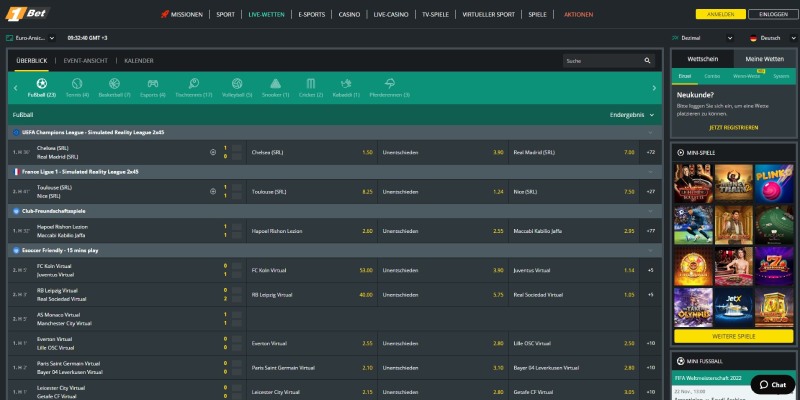Click the Anmelden button
Viewport: 800px width, 400px height.
coord(720,14)
